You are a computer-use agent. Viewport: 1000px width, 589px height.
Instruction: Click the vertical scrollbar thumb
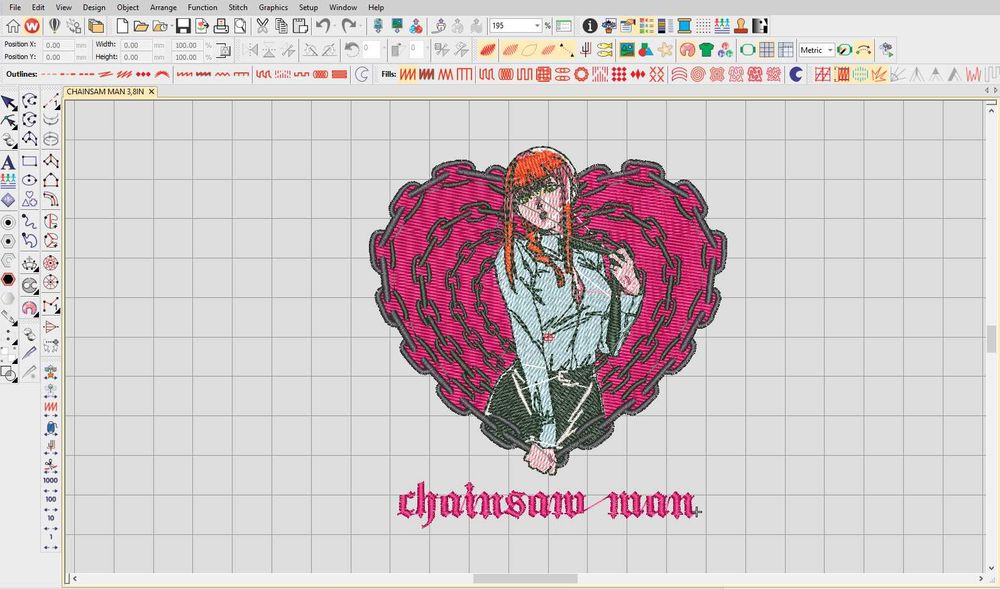click(x=992, y=338)
